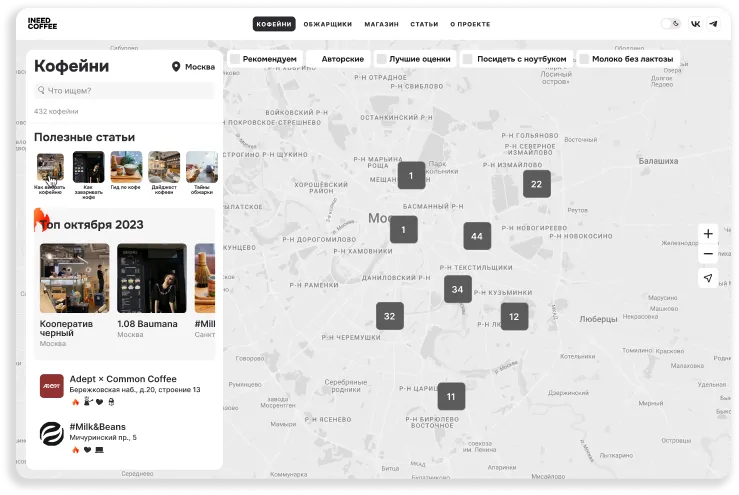The height and width of the screenshot is (495, 739).
Task: Open the Статьи navigation tab
Action: [424, 24]
